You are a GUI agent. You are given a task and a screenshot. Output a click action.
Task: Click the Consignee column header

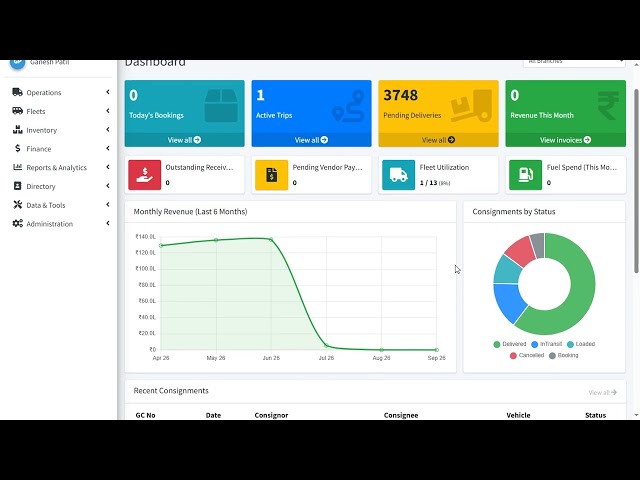pos(401,415)
